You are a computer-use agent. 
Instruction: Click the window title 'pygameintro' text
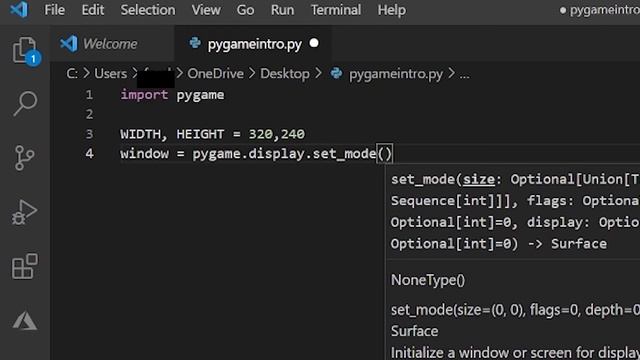tap(604, 10)
